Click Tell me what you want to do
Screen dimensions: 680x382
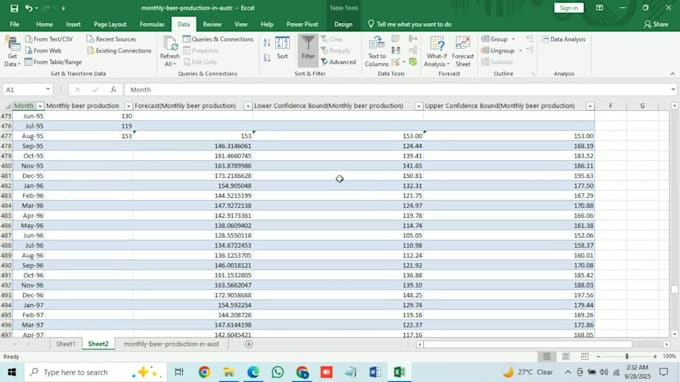(x=410, y=24)
